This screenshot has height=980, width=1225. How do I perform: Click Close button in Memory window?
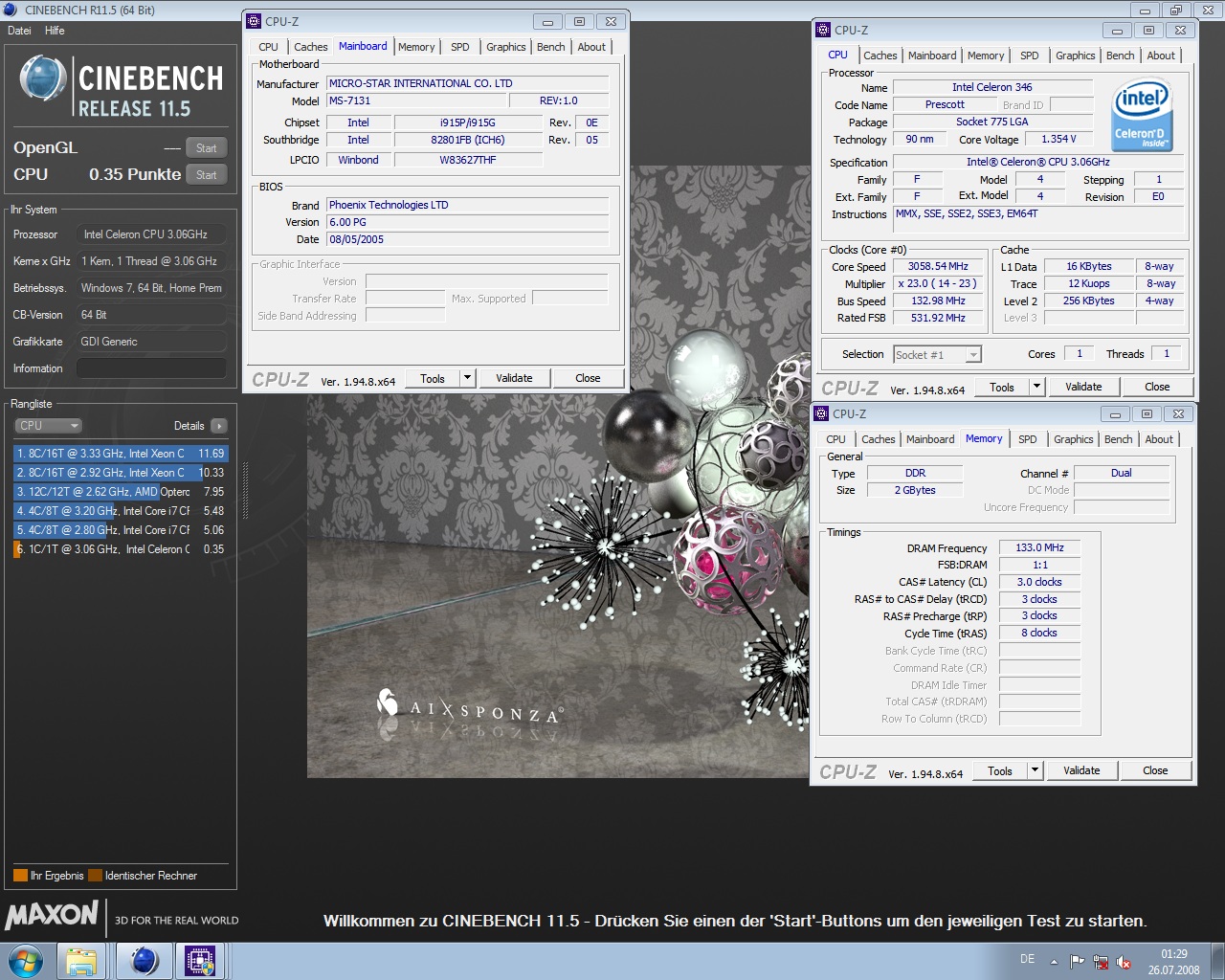(1155, 770)
